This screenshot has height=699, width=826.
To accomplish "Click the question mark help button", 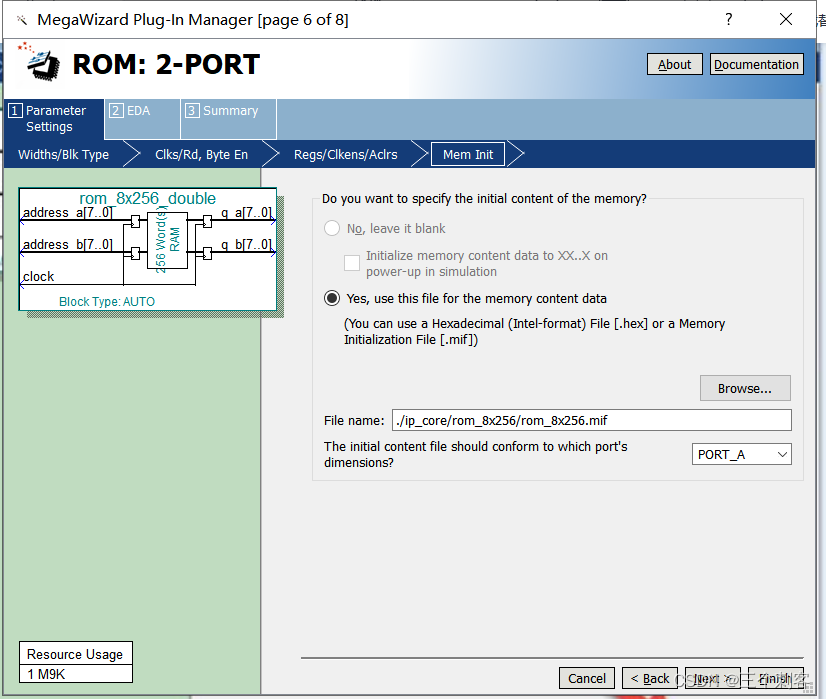I will [729, 19].
